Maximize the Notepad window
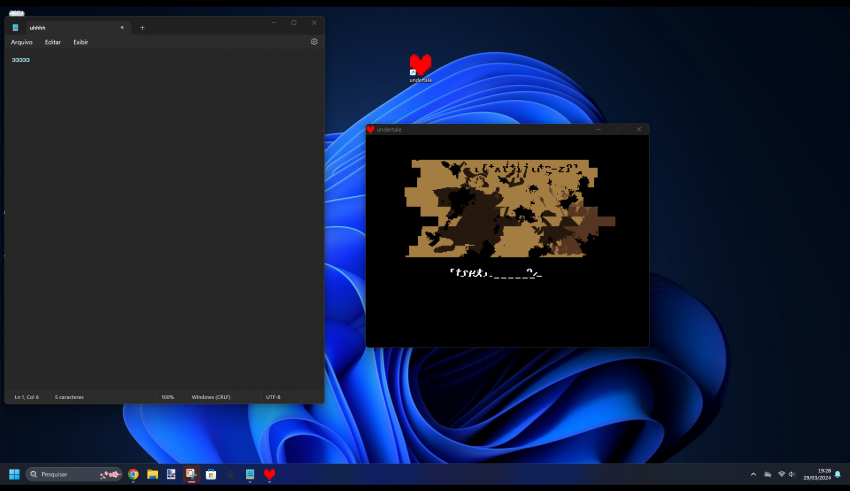 (x=294, y=23)
